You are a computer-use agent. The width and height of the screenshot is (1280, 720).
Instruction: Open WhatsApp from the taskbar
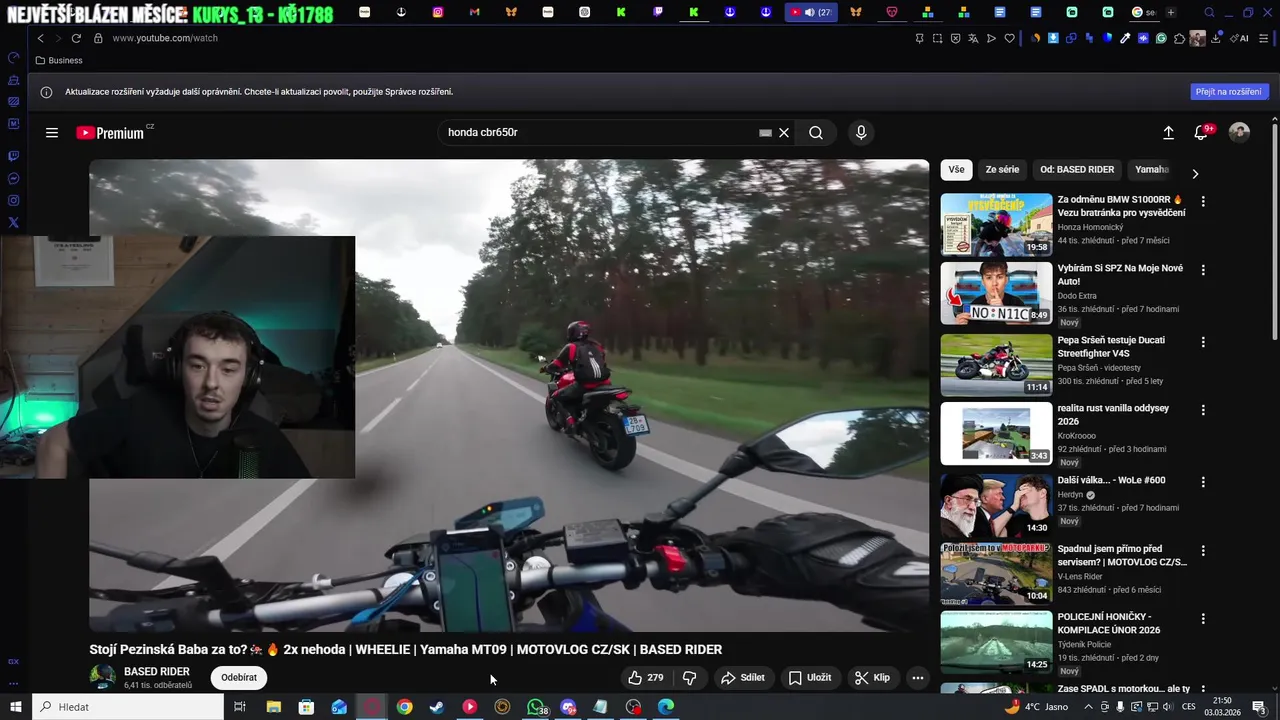pyautogui.click(x=536, y=707)
